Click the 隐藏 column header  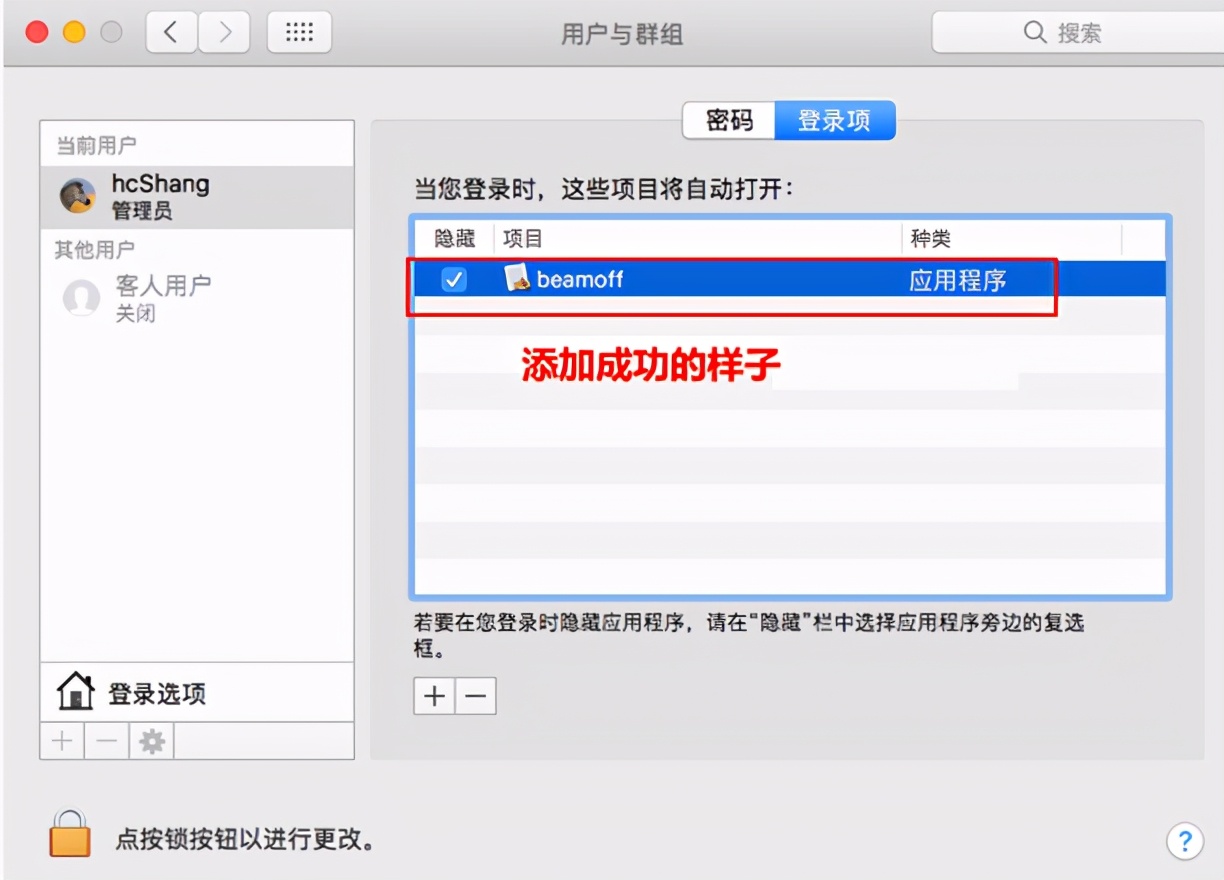coord(453,239)
